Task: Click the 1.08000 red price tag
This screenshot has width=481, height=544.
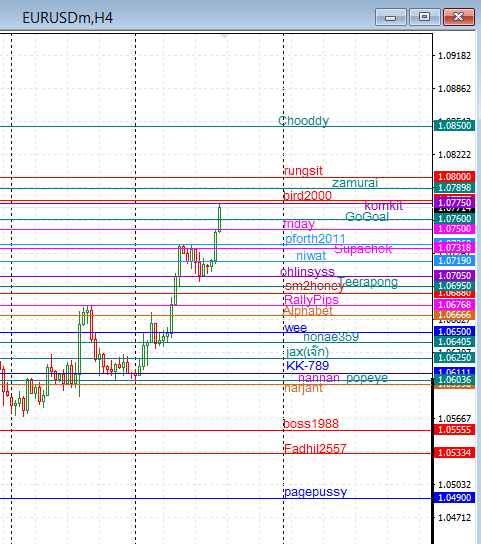Action: (x=454, y=177)
